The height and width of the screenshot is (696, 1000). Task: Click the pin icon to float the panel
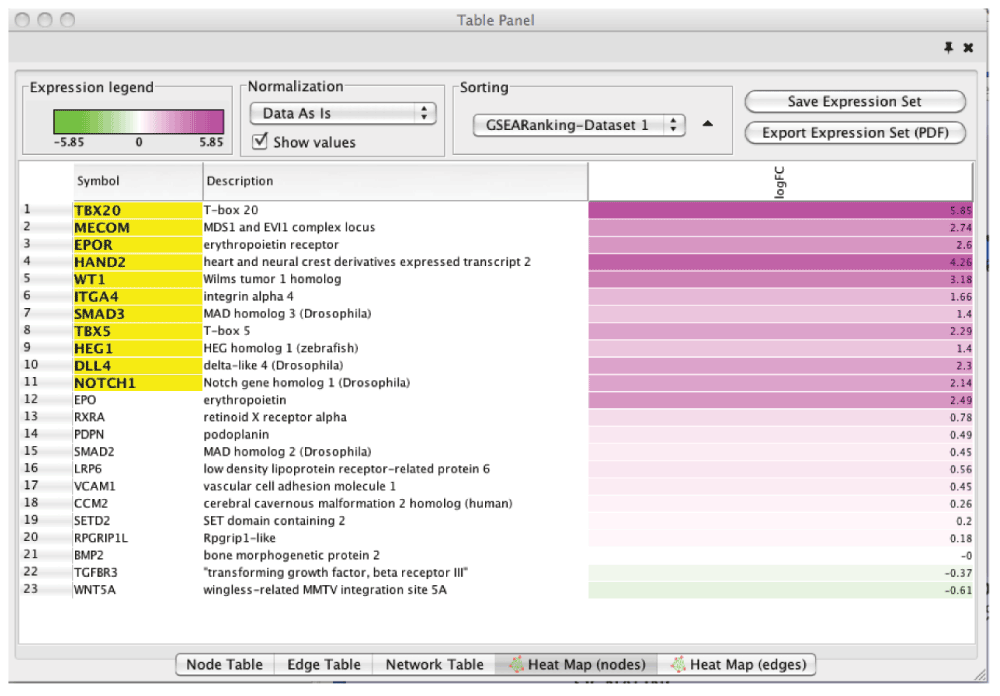click(948, 47)
